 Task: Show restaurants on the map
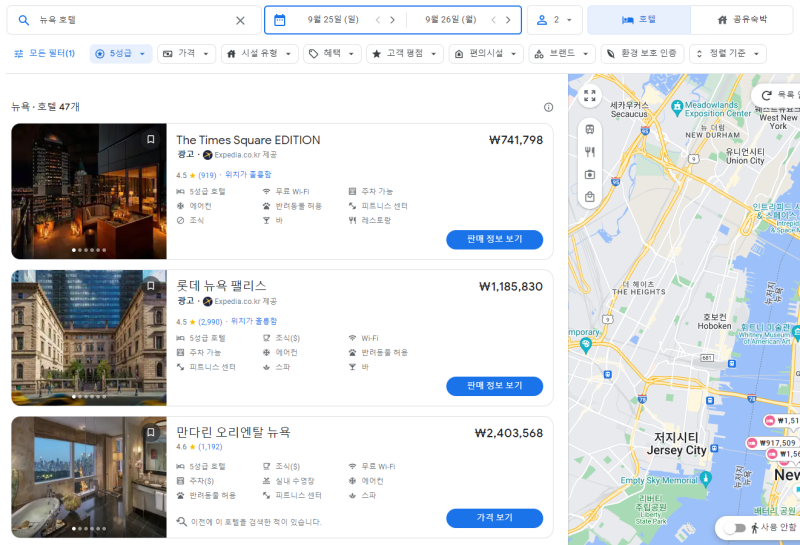[590, 152]
